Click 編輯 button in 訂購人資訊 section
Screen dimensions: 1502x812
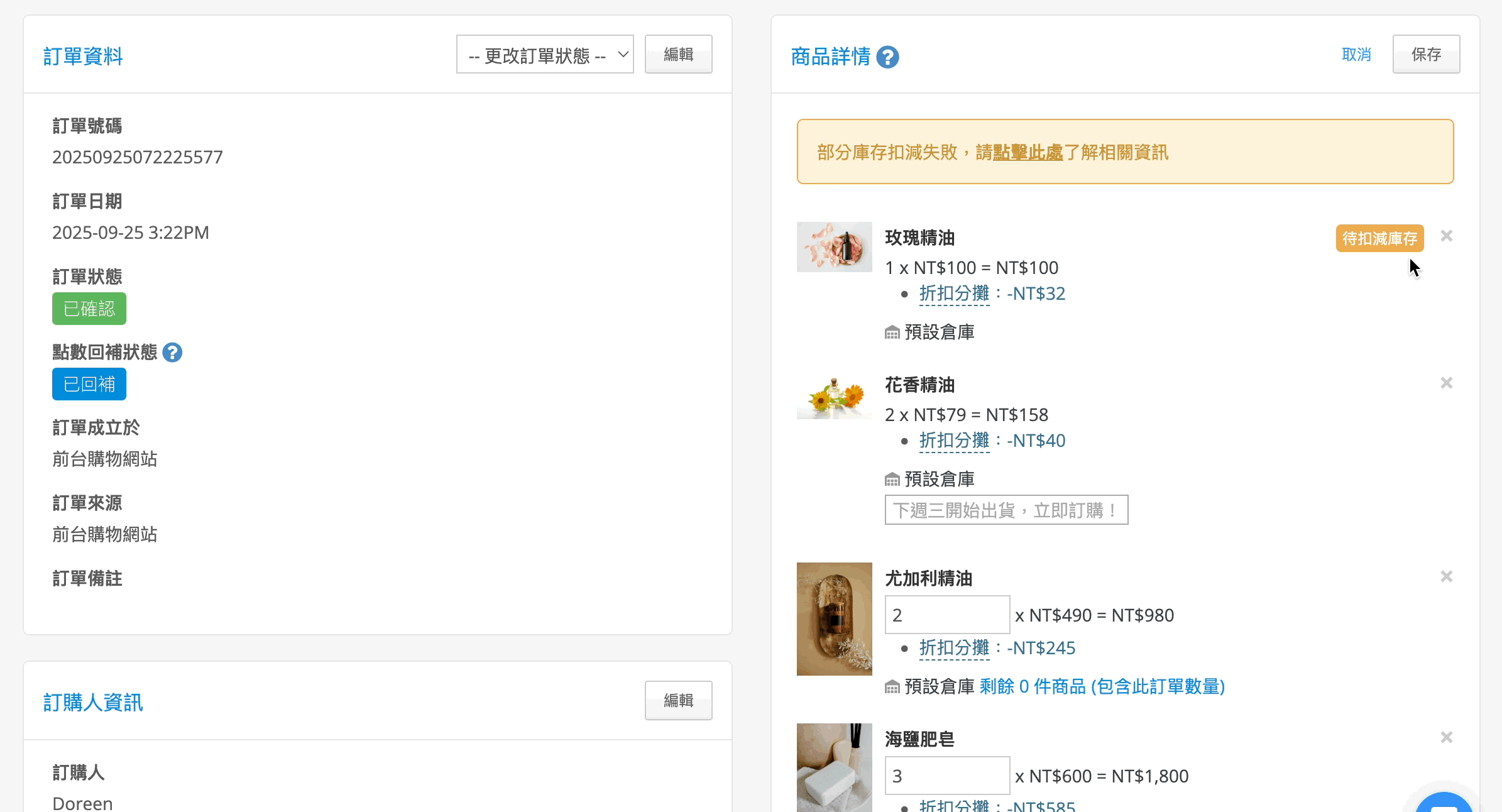pyautogui.click(x=678, y=700)
